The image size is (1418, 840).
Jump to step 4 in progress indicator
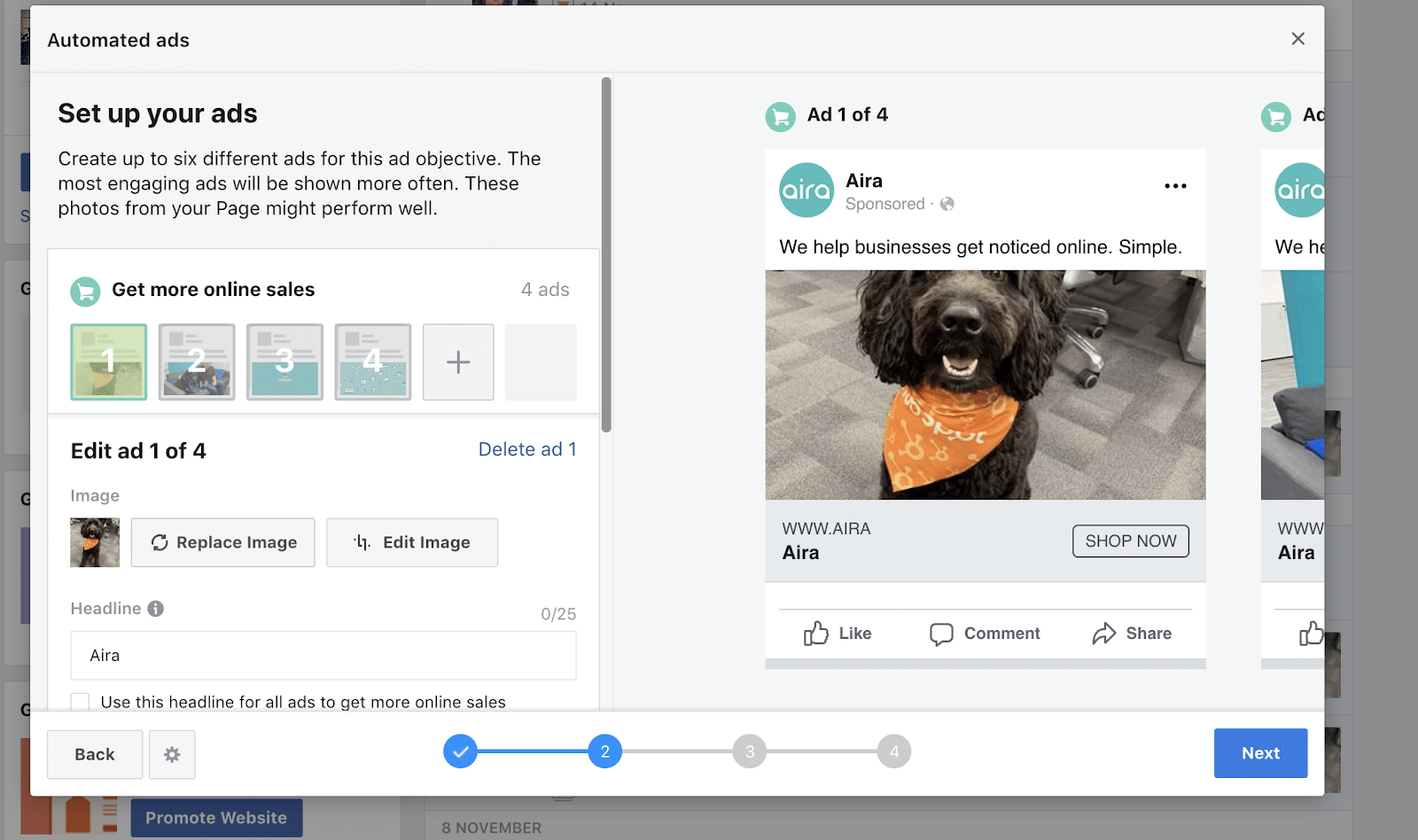click(x=894, y=751)
